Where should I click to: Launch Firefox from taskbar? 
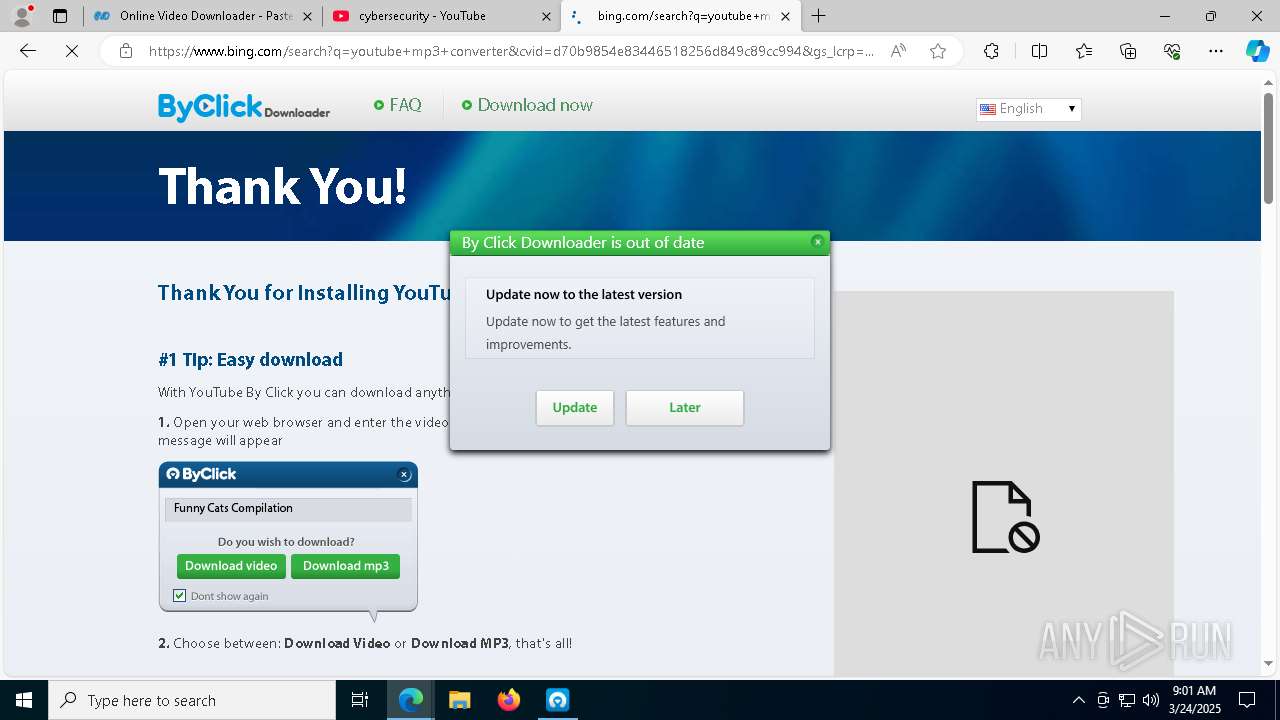click(508, 700)
